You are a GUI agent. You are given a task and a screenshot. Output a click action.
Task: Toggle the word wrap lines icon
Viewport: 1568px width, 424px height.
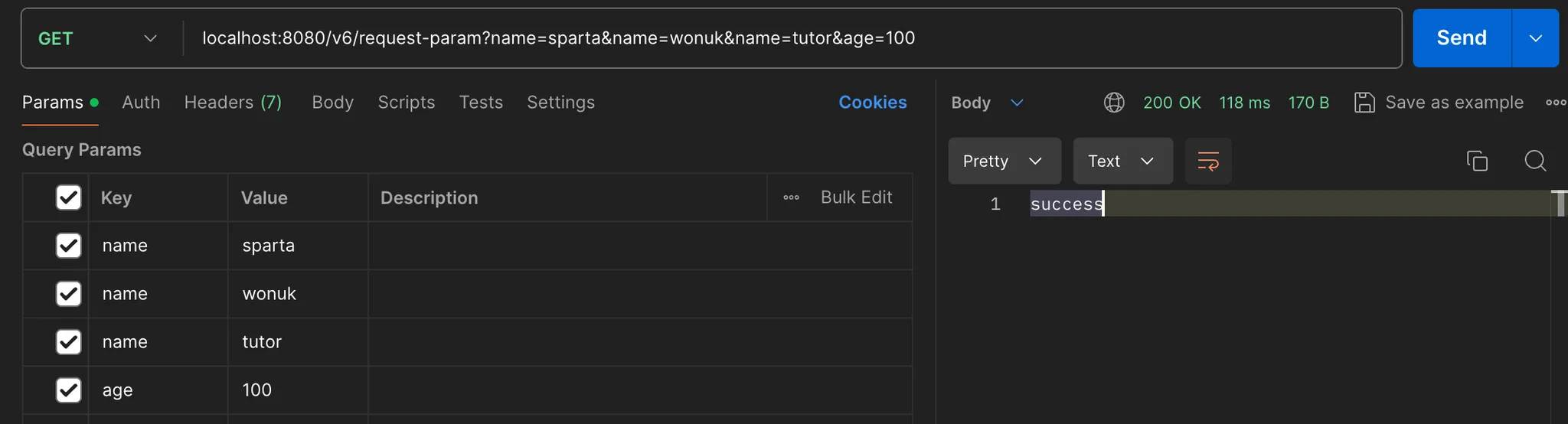click(x=1208, y=161)
